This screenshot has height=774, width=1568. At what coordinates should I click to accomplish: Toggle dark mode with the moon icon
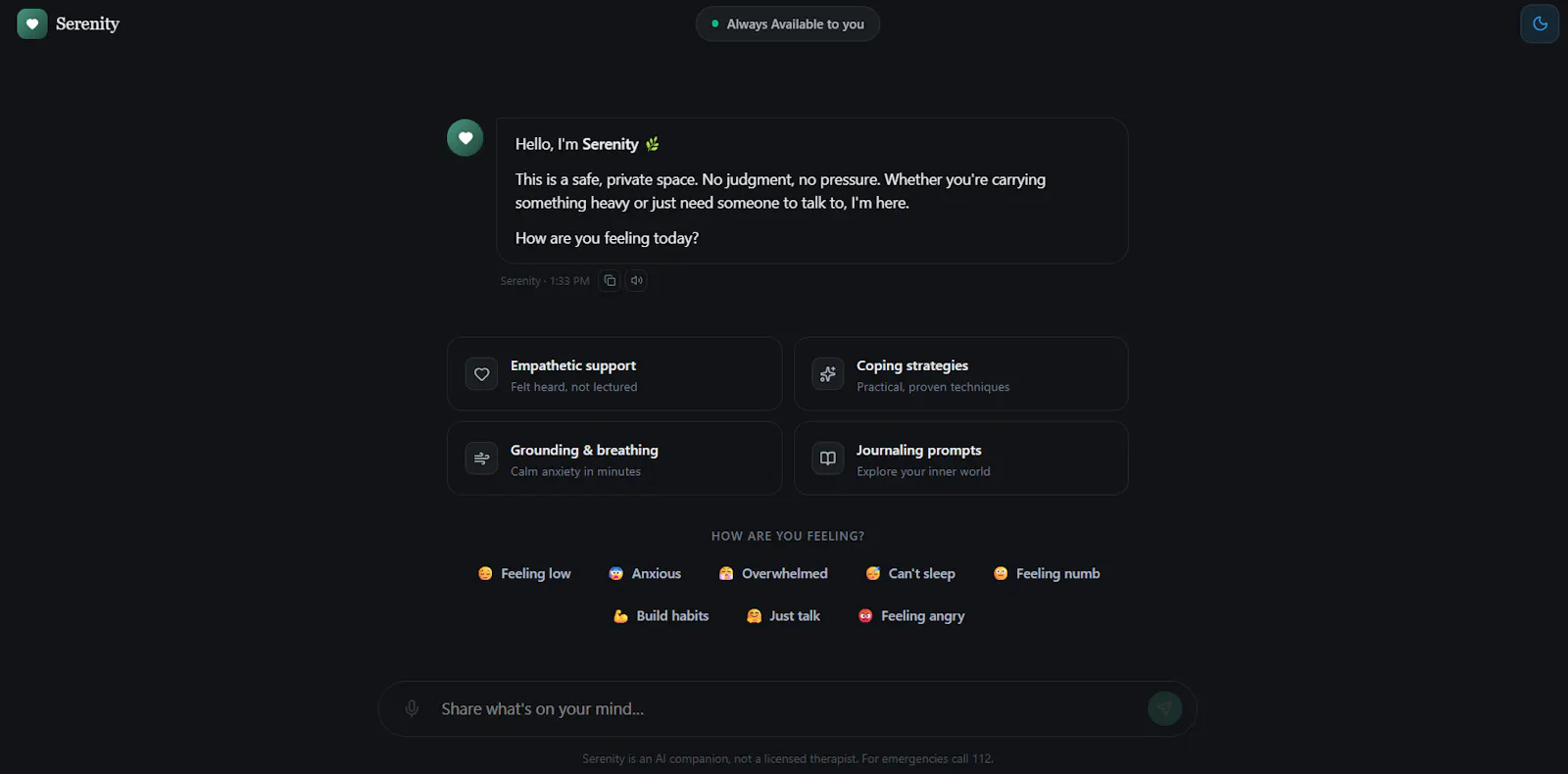[x=1540, y=24]
